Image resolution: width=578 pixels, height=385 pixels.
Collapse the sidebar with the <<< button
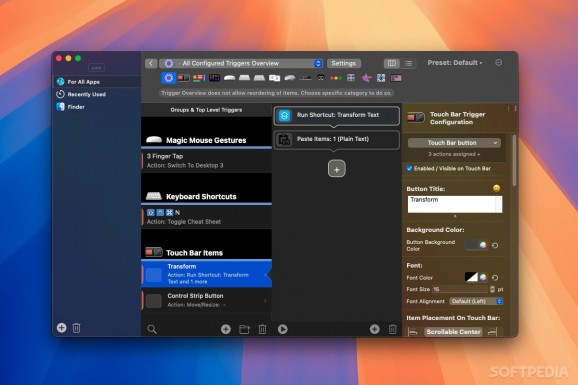(x=96, y=68)
